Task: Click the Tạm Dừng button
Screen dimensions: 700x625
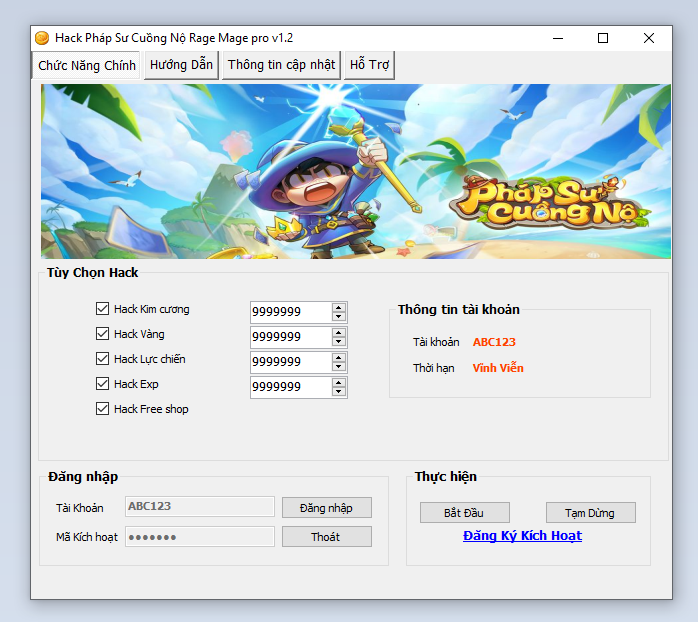Action: 590,513
